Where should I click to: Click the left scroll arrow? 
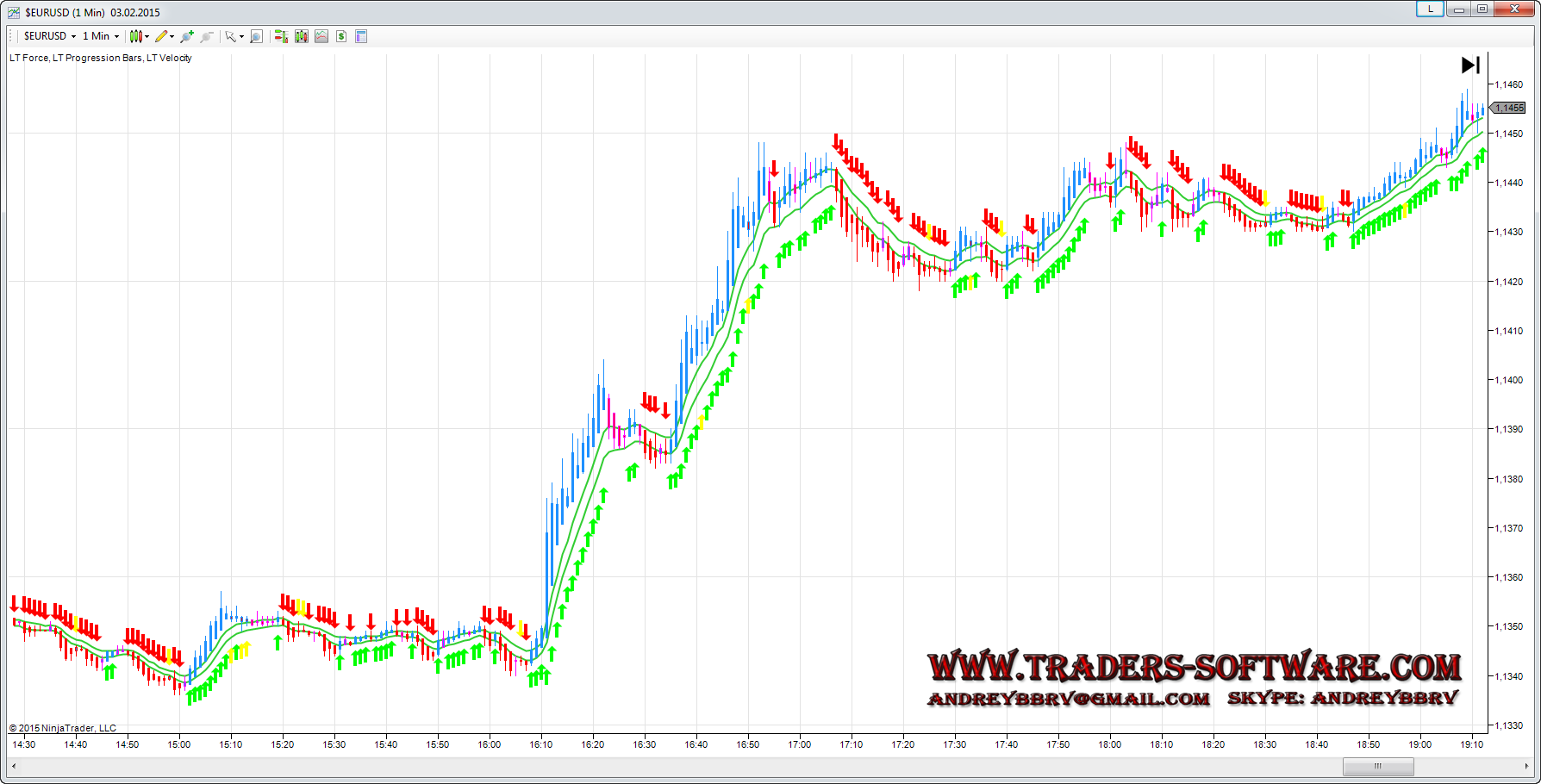click(x=13, y=766)
